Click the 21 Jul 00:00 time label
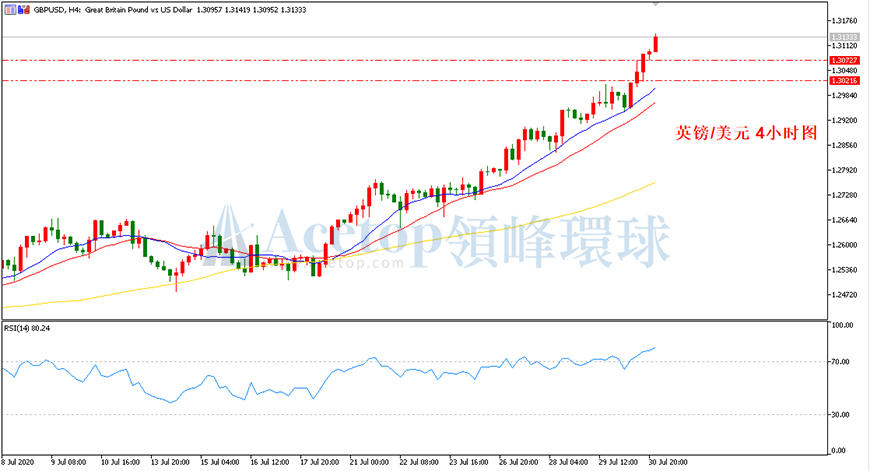Image resolution: width=870 pixels, height=471 pixels. (370, 462)
